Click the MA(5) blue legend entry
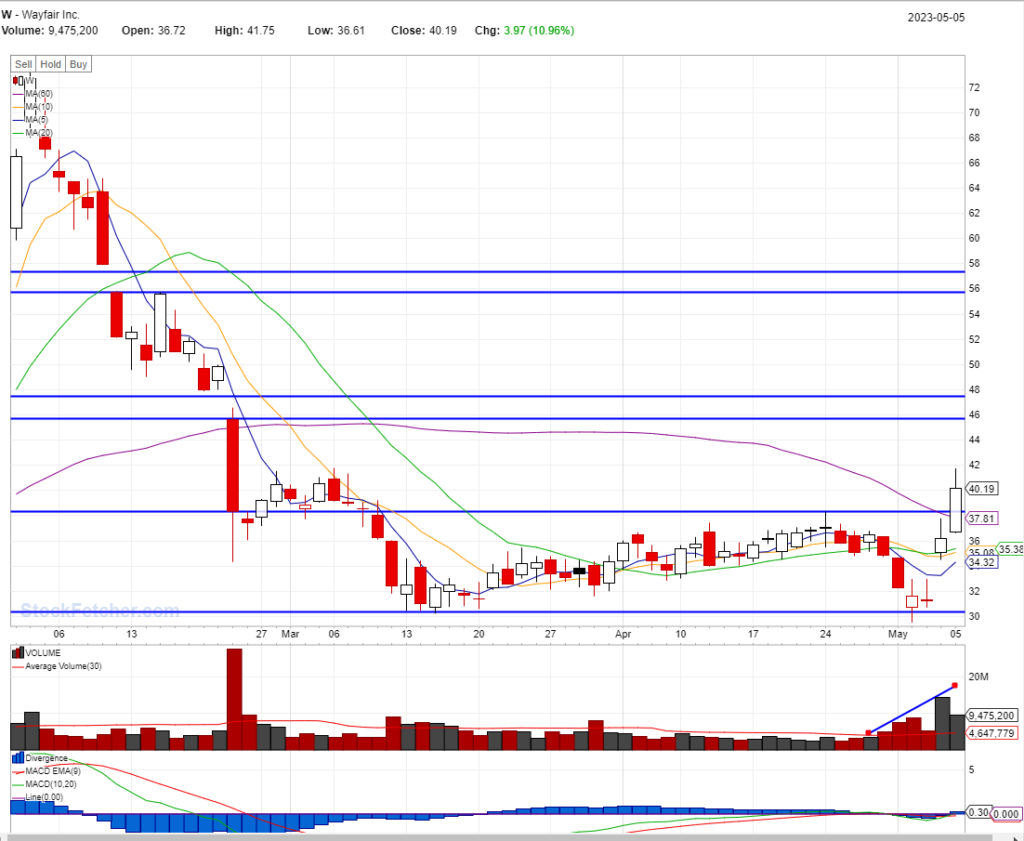The width and height of the screenshot is (1024, 841). (x=36, y=119)
